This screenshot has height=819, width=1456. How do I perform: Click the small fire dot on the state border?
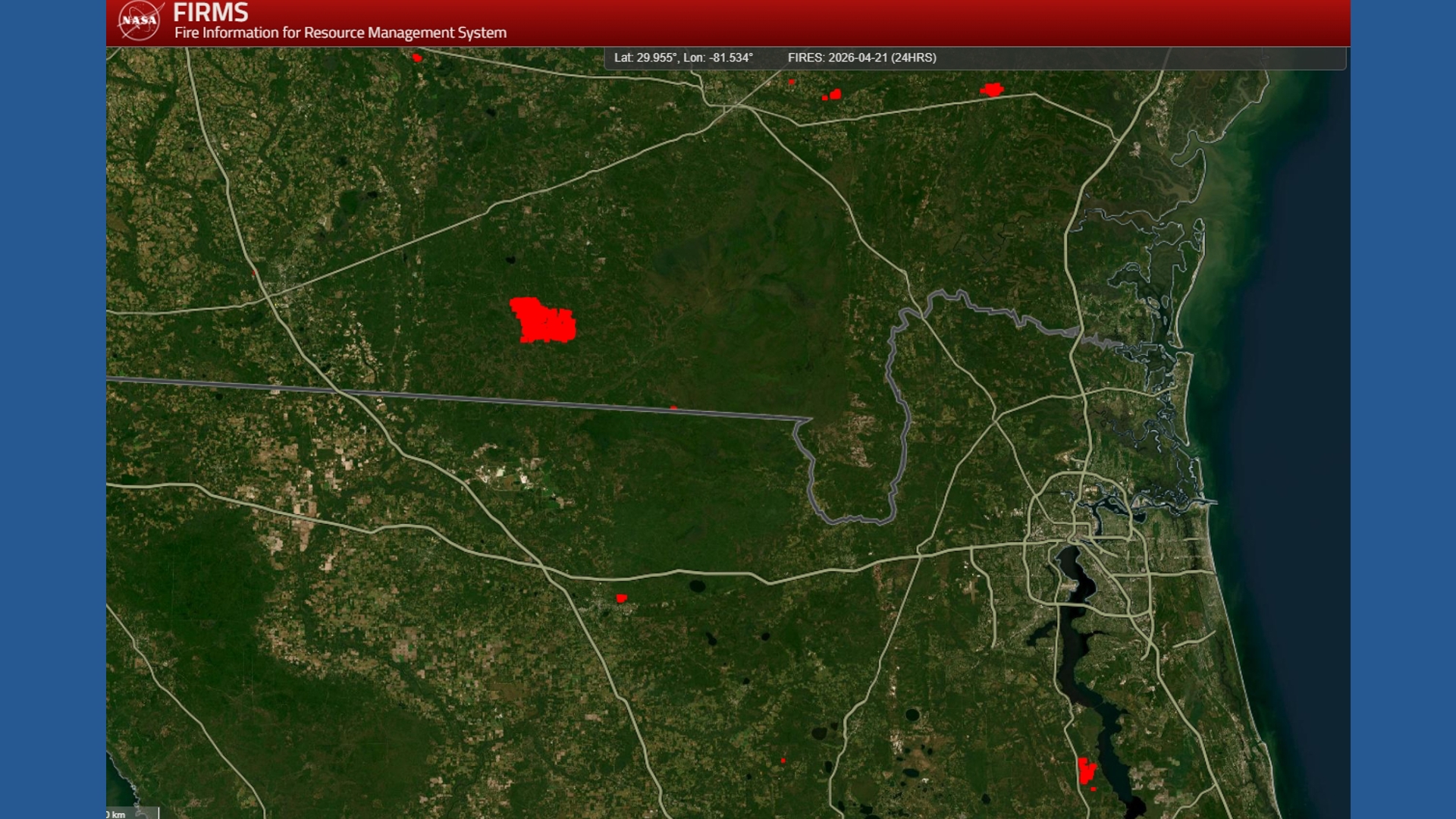coord(673,408)
